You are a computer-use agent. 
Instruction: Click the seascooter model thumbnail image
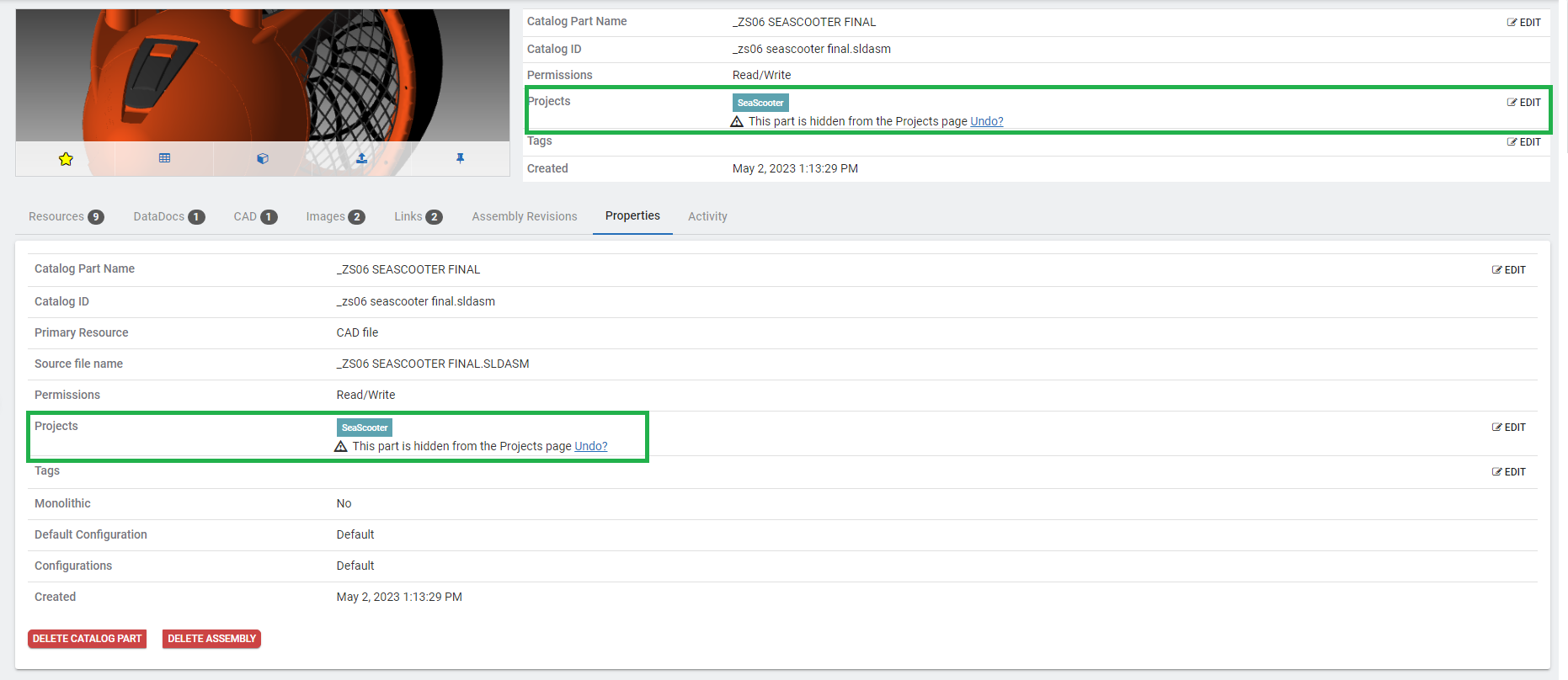point(262,76)
